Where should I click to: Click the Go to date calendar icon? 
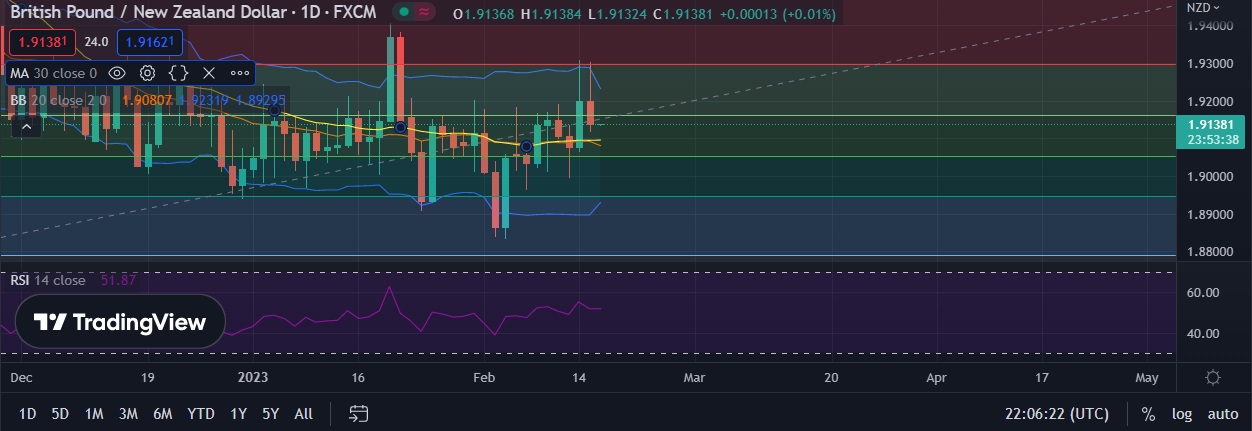tap(359, 413)
